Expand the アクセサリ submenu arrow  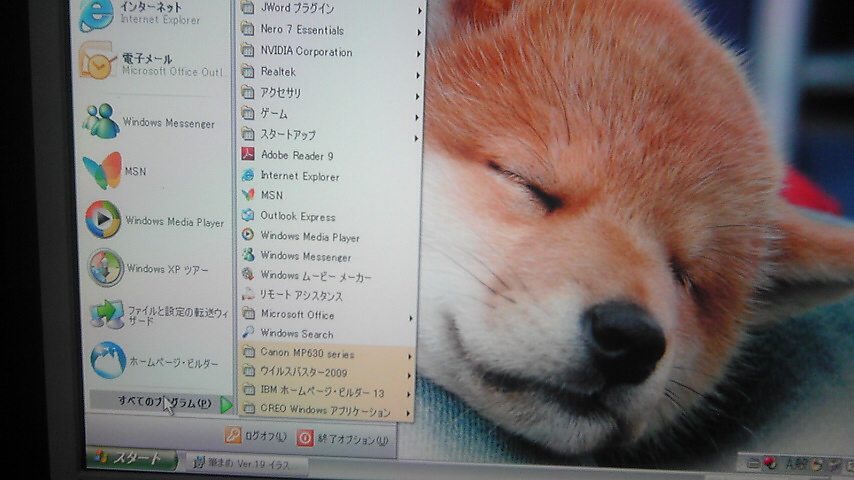(418, 96)
